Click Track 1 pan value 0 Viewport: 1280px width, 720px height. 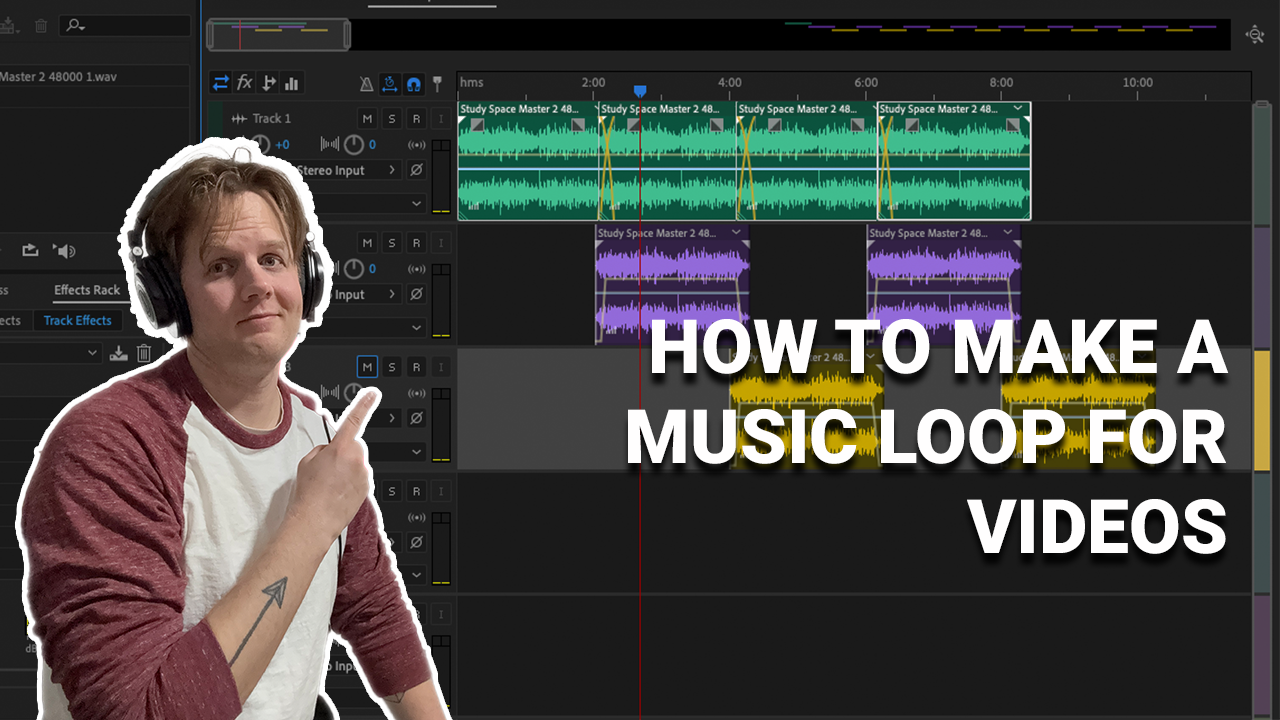[373, 145]
